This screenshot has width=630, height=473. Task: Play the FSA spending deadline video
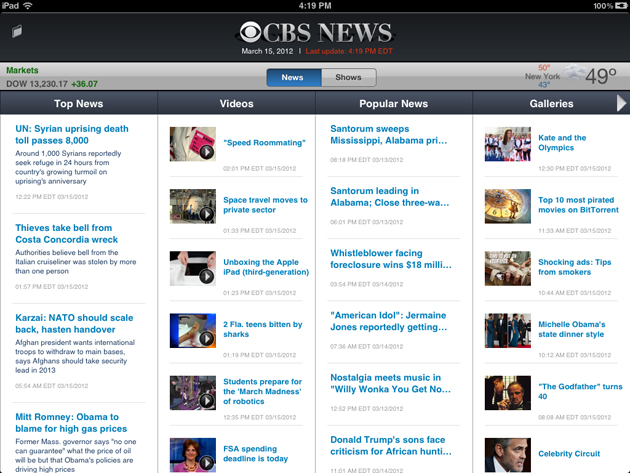coord(193,455)
